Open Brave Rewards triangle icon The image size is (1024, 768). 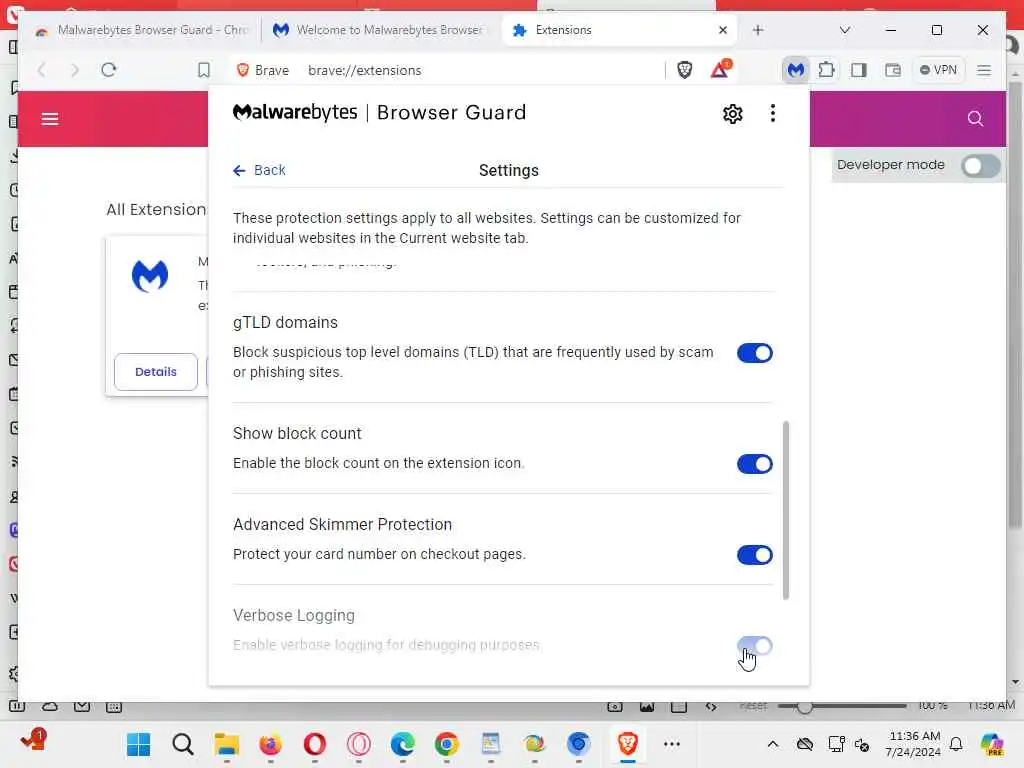click(720, 69)
